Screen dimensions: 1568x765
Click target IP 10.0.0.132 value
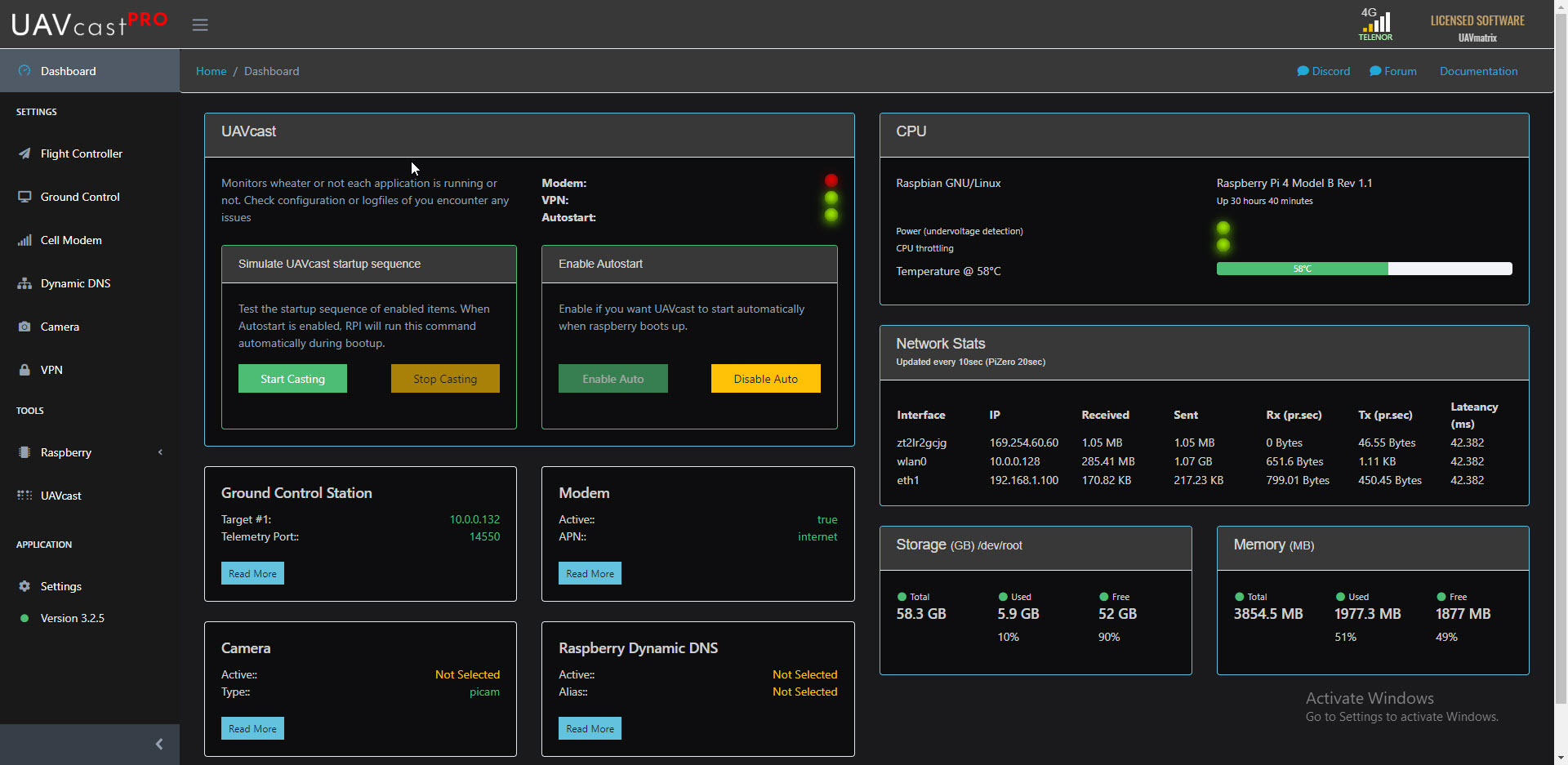point(474,519)
